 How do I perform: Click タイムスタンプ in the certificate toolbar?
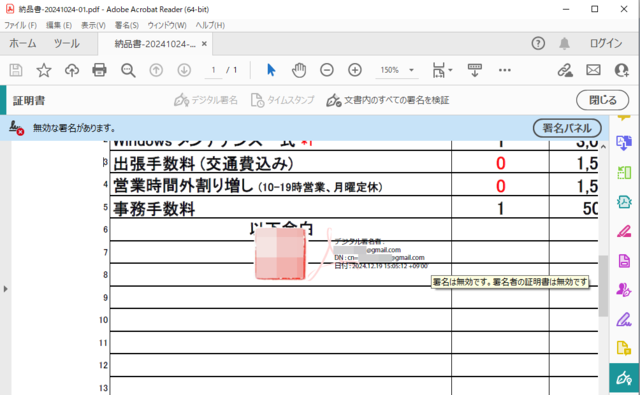tap(282, 100)
